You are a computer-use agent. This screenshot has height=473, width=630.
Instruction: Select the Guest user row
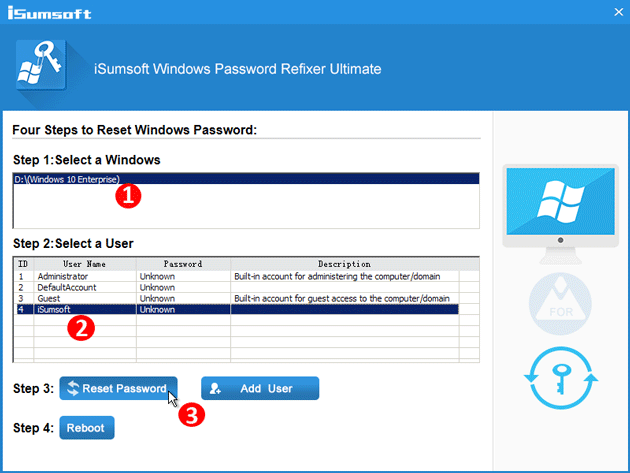237,299
